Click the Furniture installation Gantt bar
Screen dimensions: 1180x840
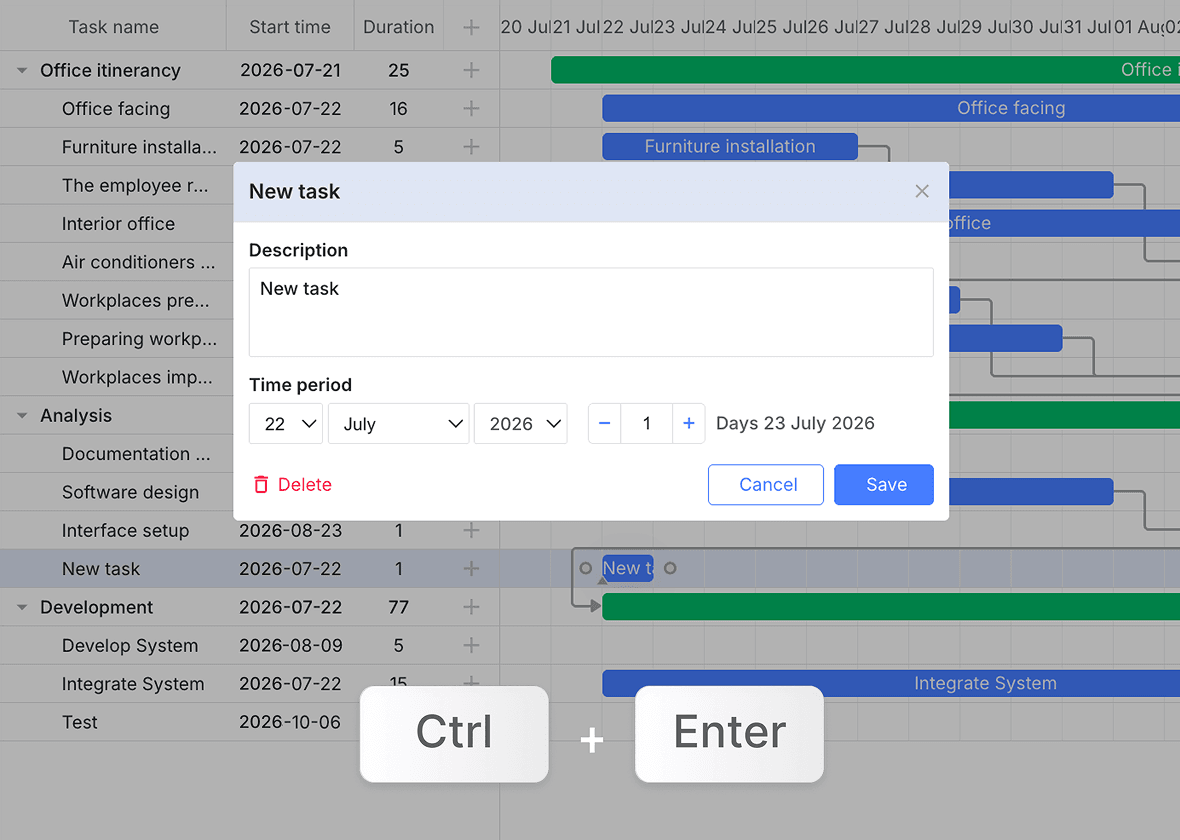tap(730, 147)
